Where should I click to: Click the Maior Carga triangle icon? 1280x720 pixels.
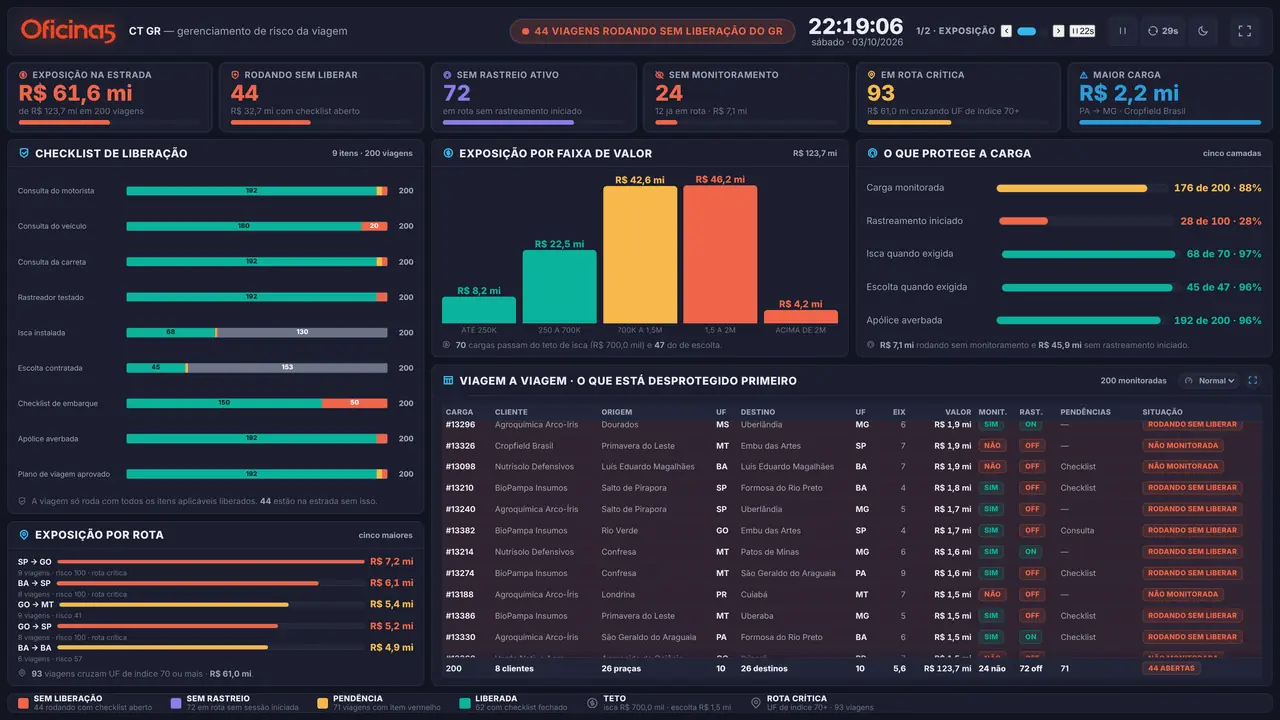(1084, 75)
